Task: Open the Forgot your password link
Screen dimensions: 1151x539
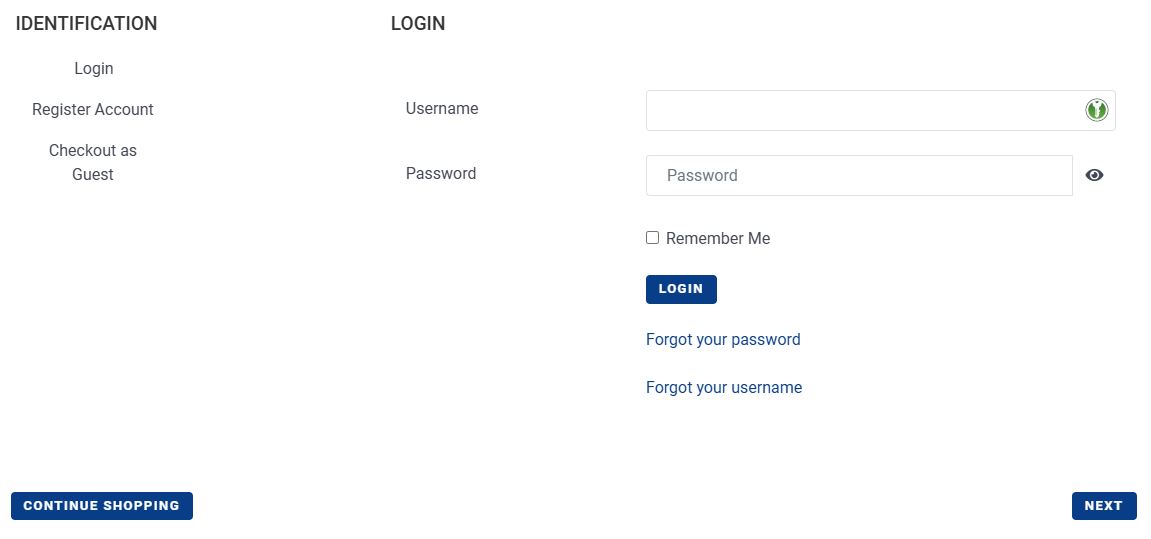Action: click(x=723, y=340)
